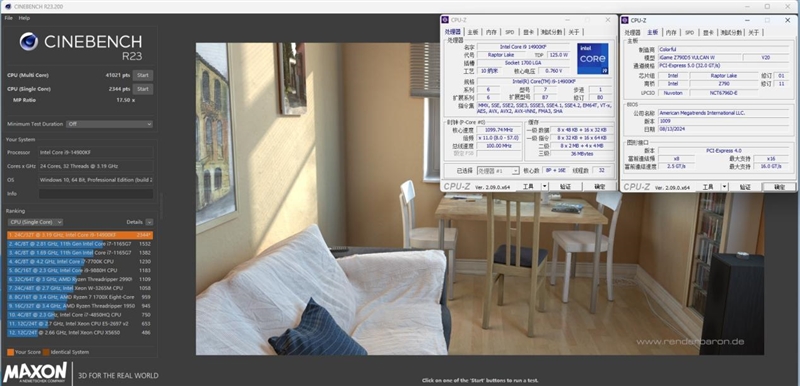Switch to 处理器 tab in left CPU-Z window
The height and width of the screenshot is (386, 800).
(x=454, y=32)
